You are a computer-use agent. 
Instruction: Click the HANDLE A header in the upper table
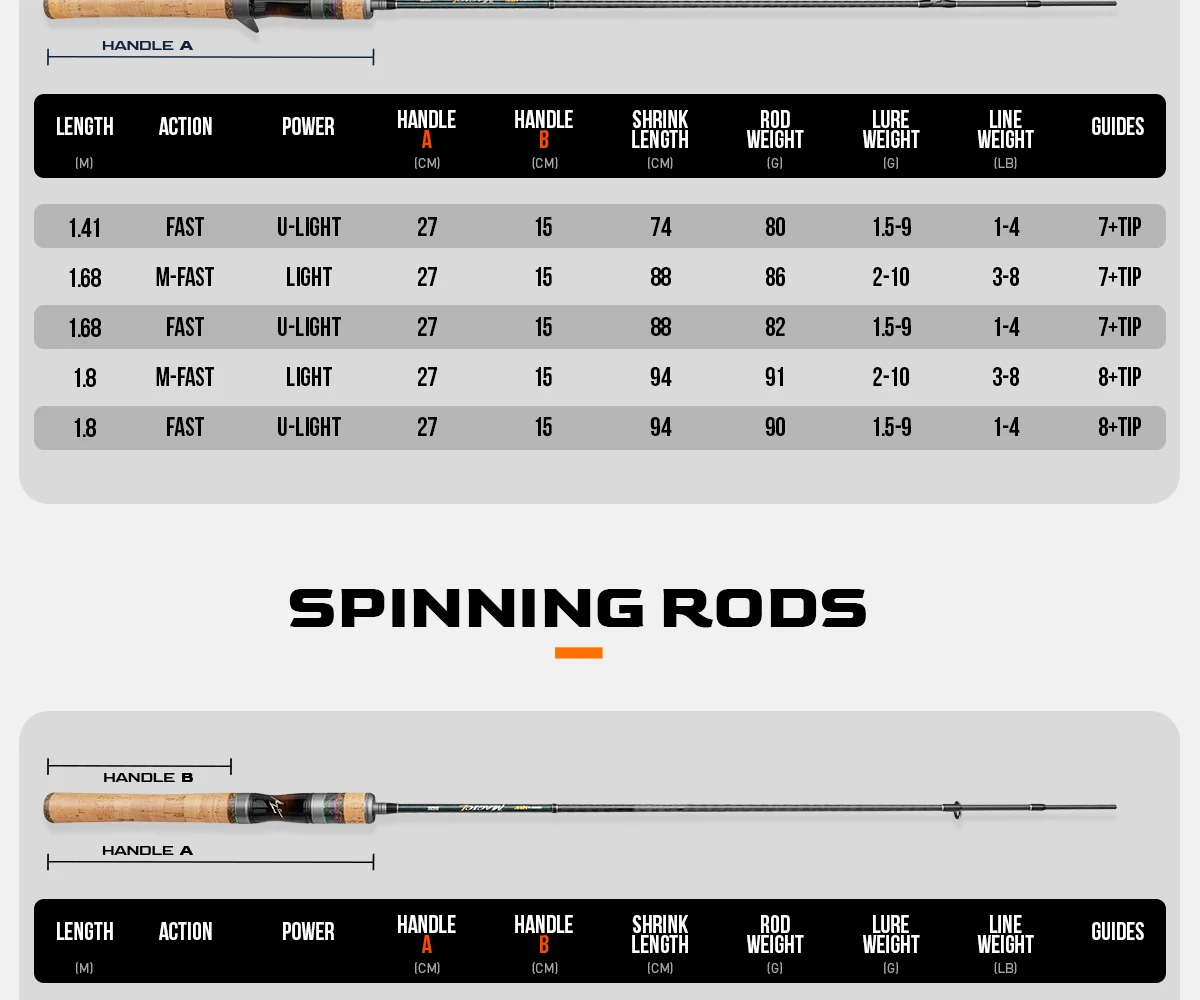pos(426,130)
